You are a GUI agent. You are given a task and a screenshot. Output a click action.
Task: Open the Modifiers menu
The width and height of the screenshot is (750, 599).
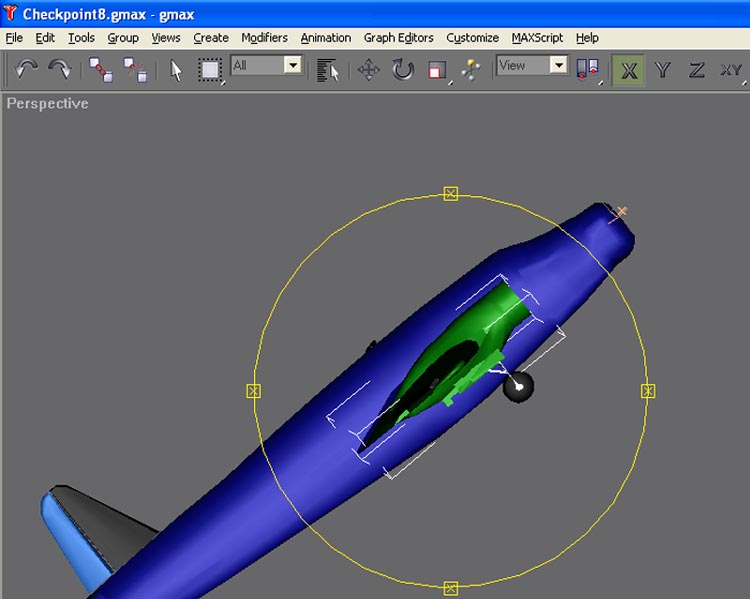click(x=264, y=38)
